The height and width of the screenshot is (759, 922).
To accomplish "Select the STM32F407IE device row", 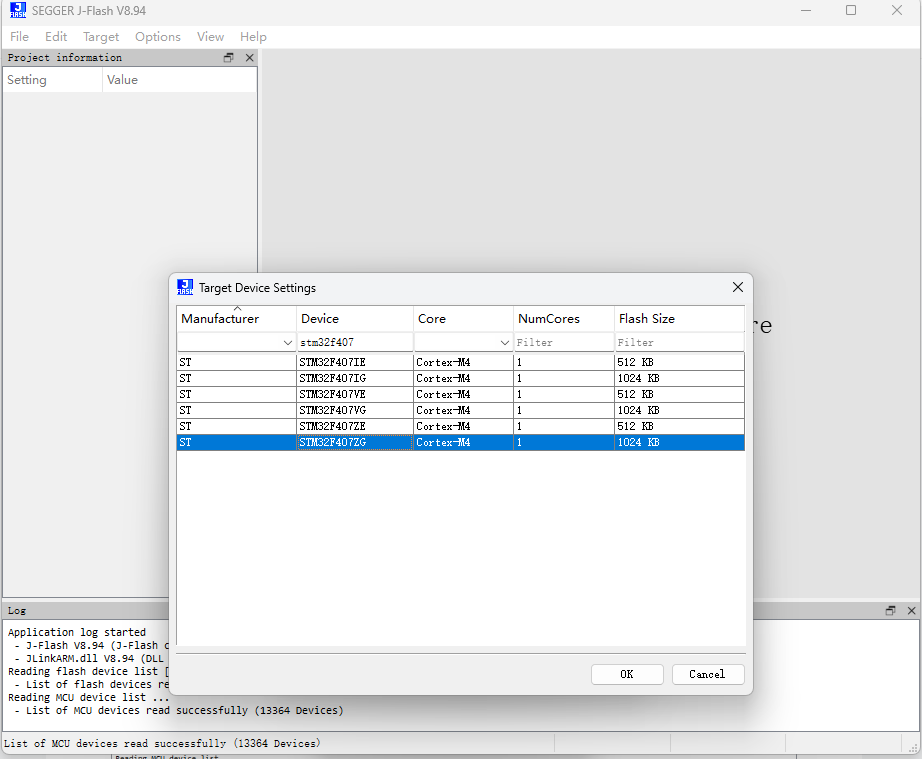I will (x=460, y=362).
